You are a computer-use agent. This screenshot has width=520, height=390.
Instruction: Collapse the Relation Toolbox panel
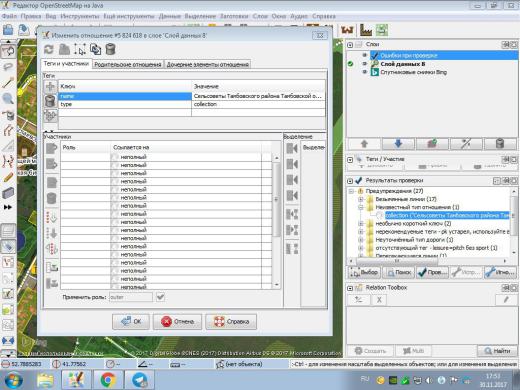350,288
